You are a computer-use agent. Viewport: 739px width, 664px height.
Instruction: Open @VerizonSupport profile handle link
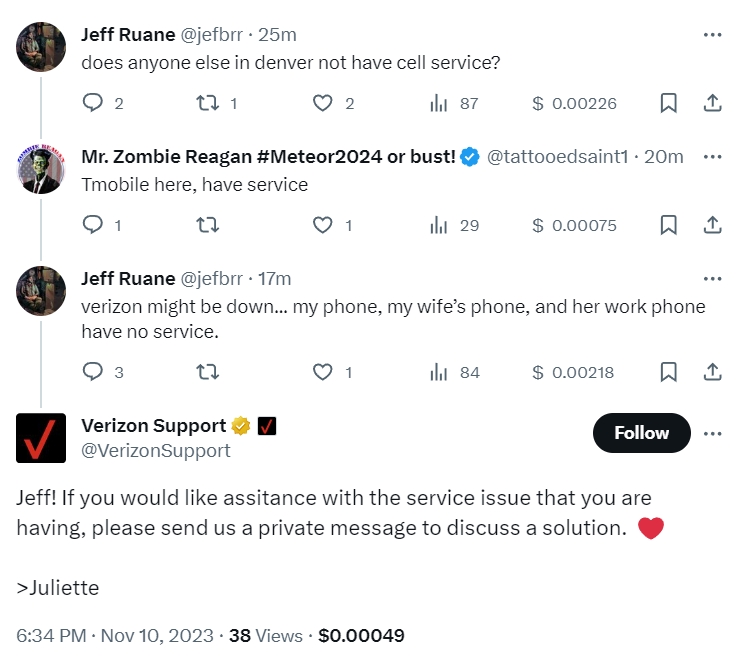click(156, 450)
